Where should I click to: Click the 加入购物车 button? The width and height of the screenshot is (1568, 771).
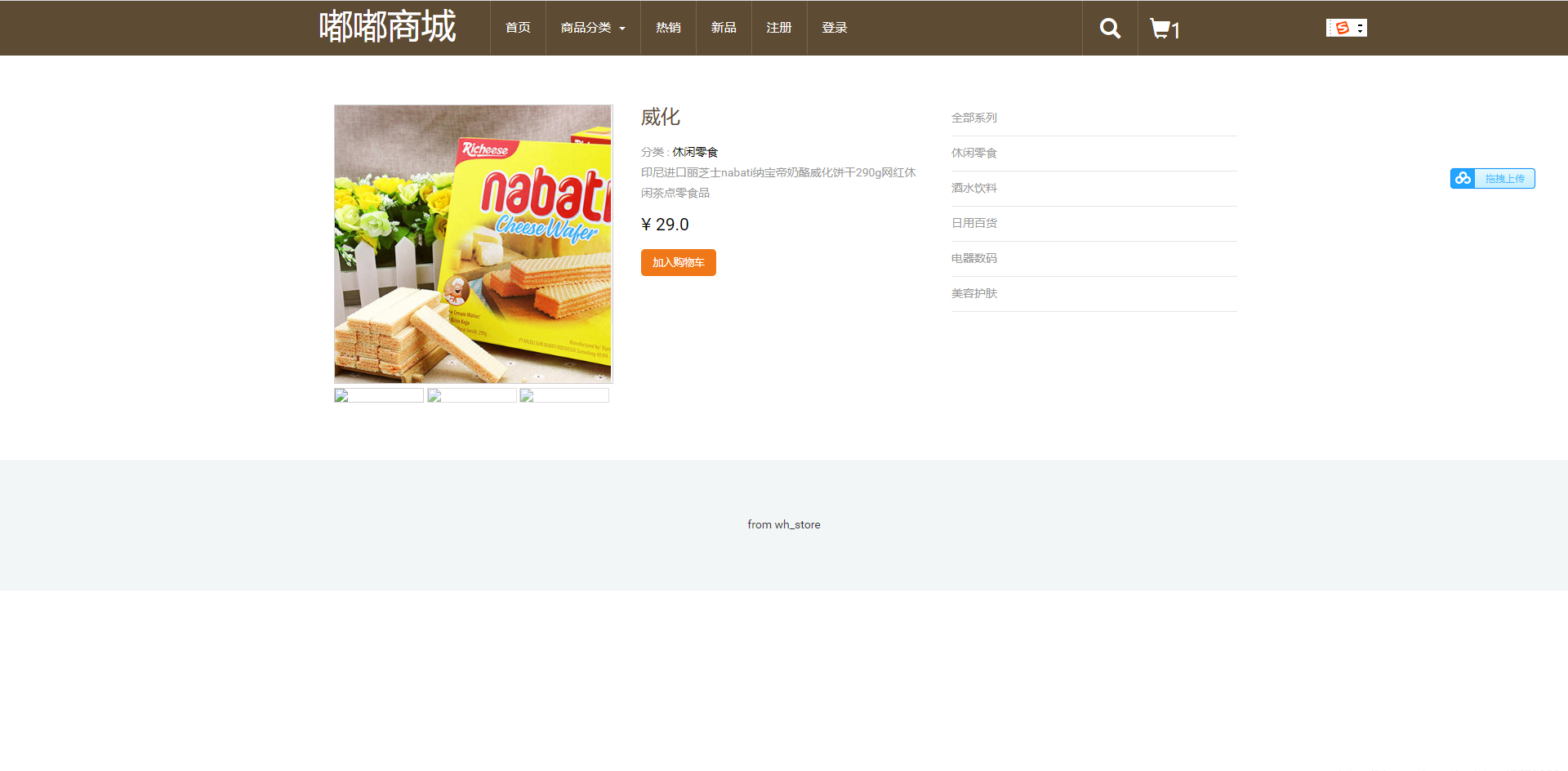pos(678,262)
